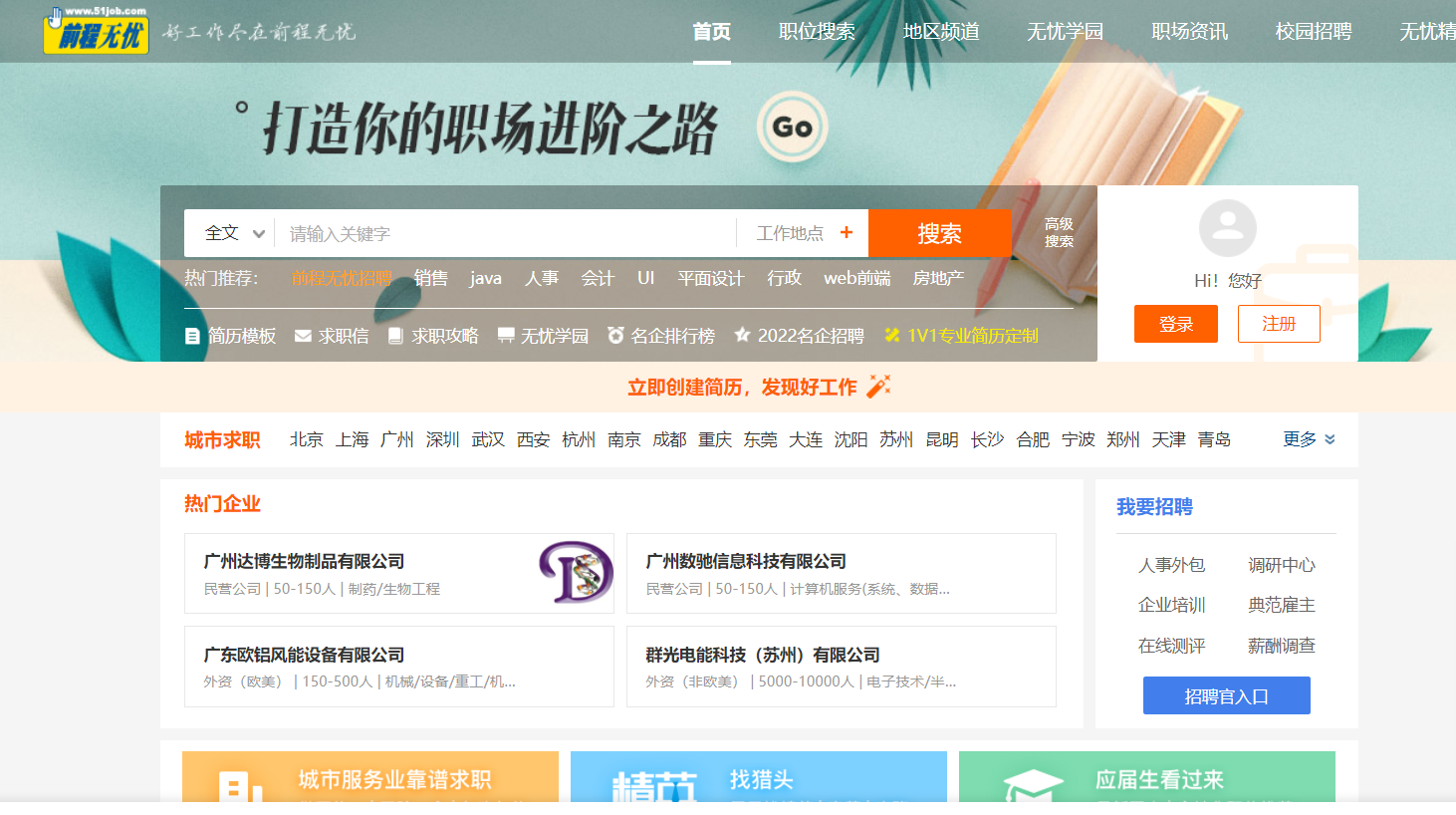Click the trophy icon for 名企排行榜
The width and height of the screenshot is (1456, 815).
[614, 336]
